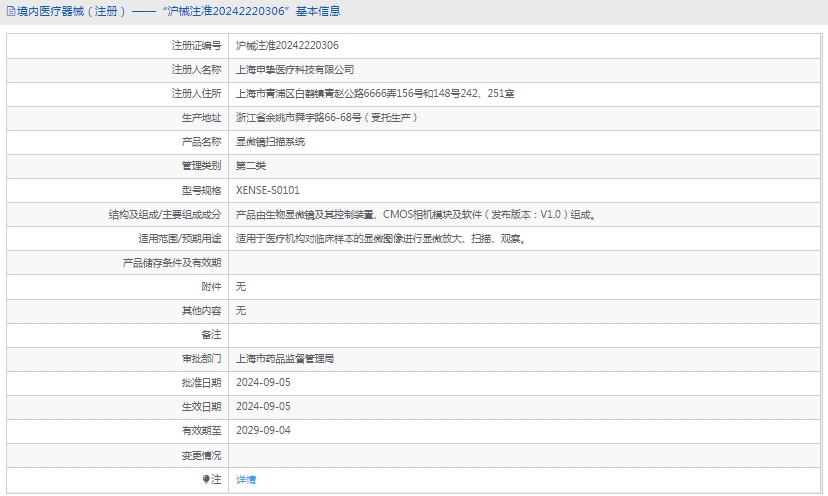
Task: Click the 变更情况 row label
Action: pos(201,455)
